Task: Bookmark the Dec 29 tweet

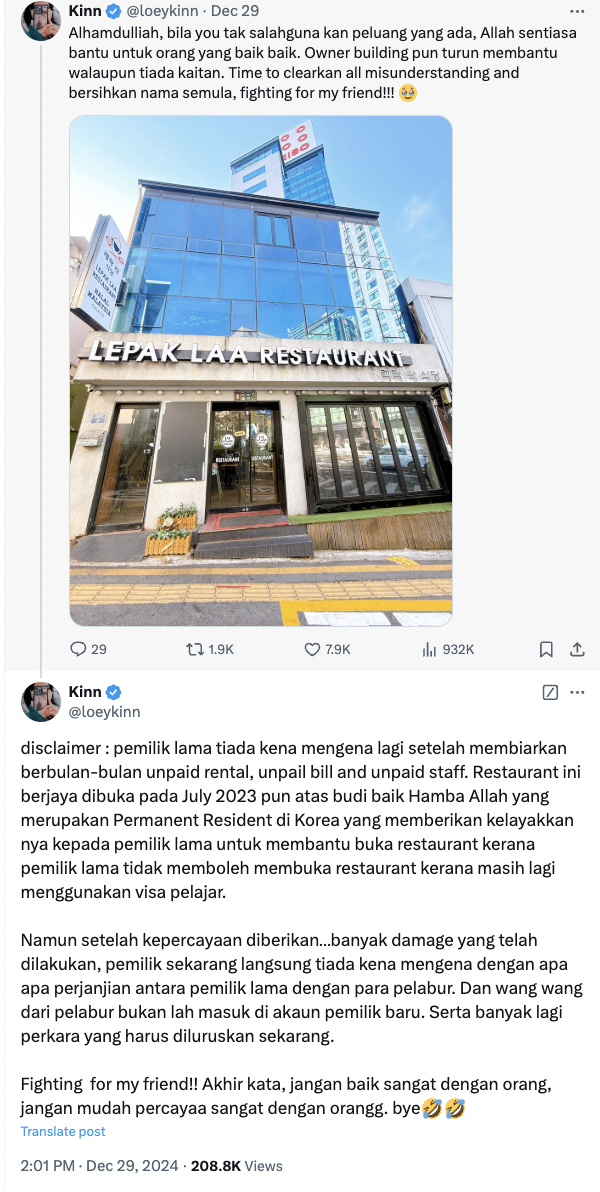Action: (x=546, y=649)
